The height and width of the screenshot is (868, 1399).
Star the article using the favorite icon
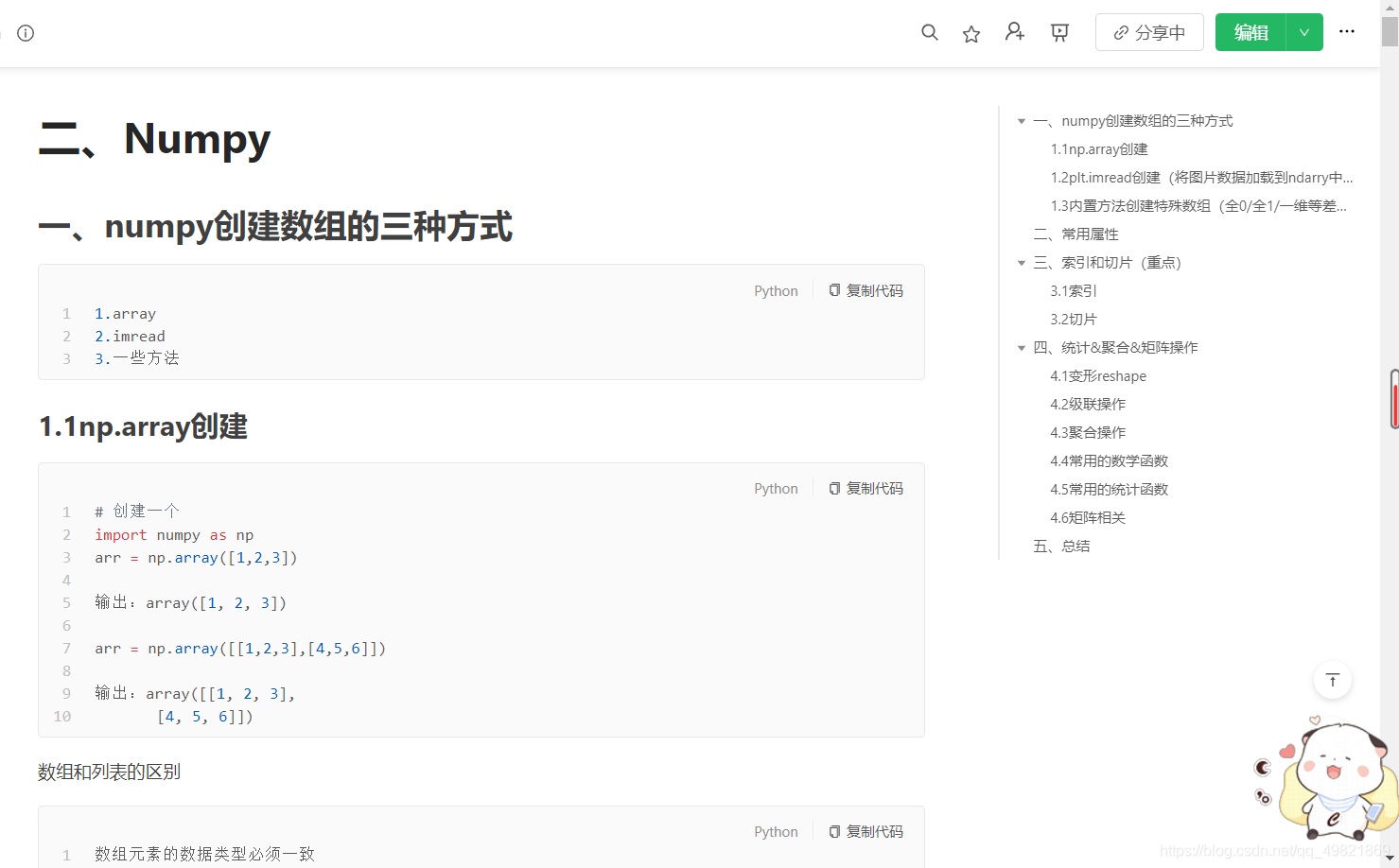pos(971,32)
